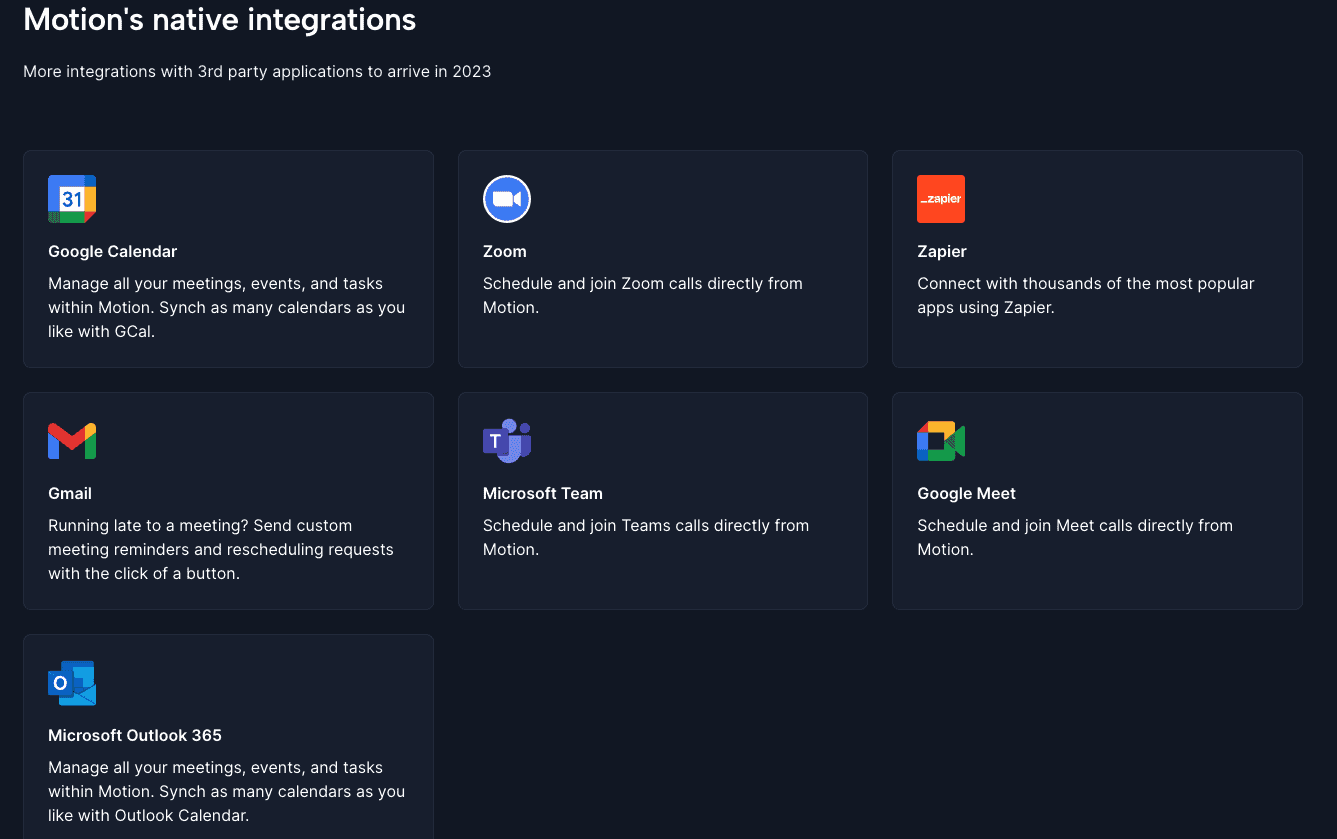The image size is (1337, 839).
Task: Click the Motion's native integrations heading
Action: pyautogui.click(x=219, y=19)
